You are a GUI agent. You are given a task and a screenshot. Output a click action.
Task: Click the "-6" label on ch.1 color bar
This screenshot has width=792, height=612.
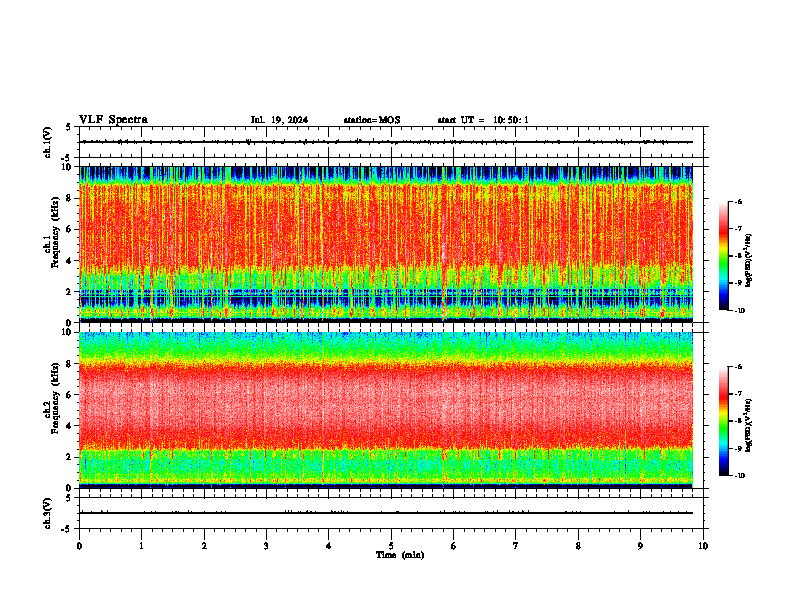tap(738, 201)
